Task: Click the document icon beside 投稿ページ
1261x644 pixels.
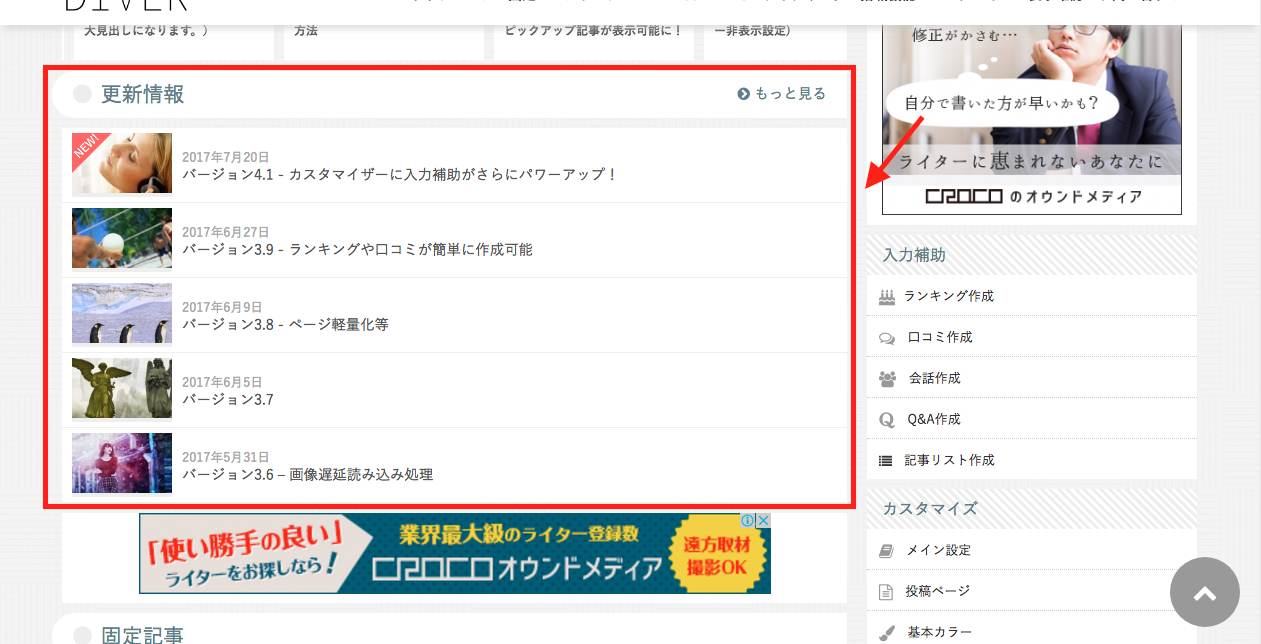Action: coord(886,592)
